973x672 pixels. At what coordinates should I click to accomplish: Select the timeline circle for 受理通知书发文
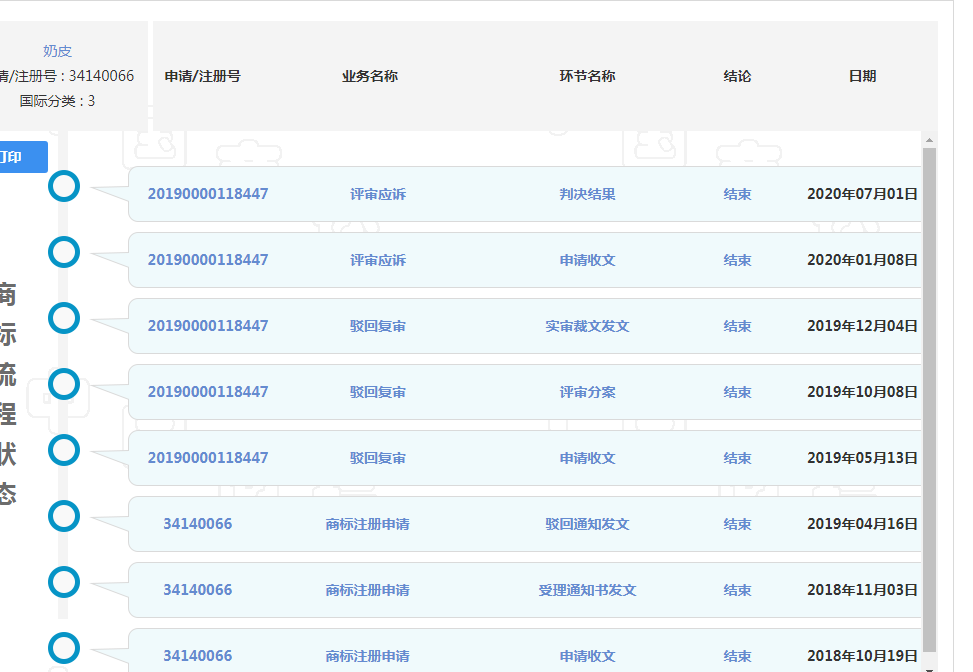pyautogui.click(x=63, y=582)
